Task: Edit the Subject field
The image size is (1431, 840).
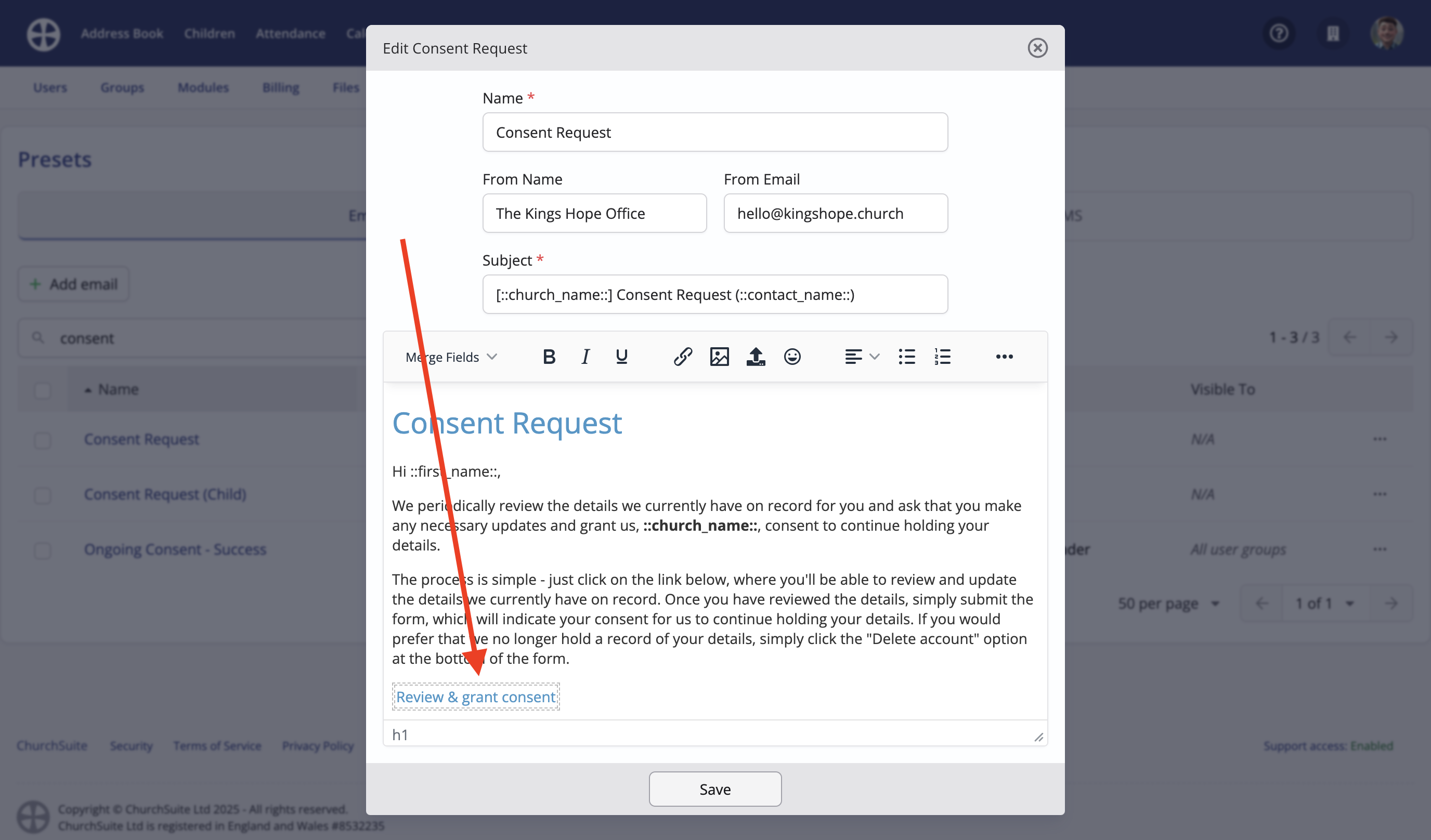Action: point(715,295)
